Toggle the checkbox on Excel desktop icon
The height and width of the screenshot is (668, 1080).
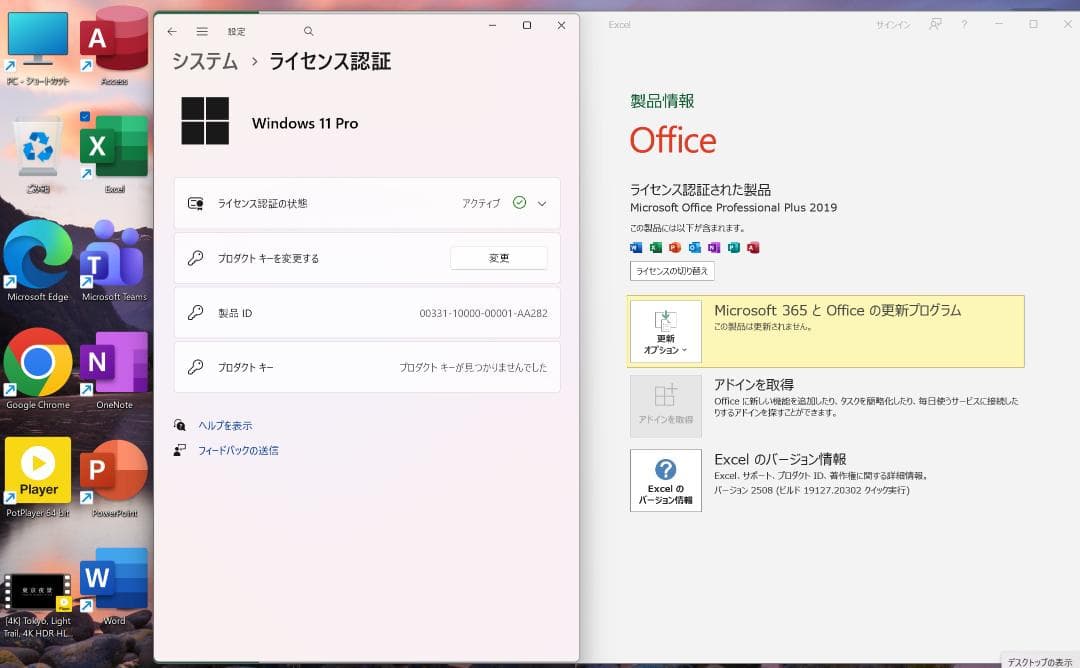(85, 117)
